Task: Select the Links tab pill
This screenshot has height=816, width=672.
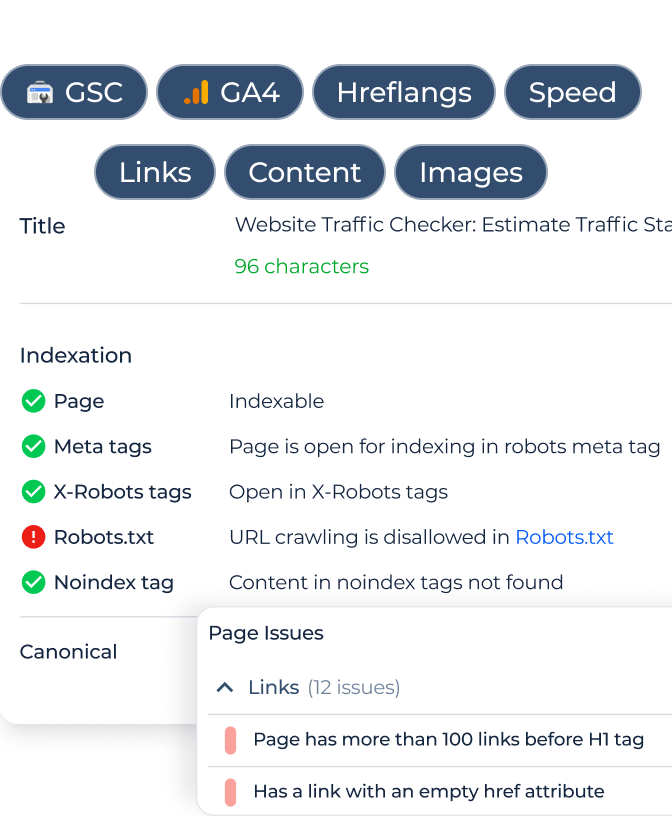Action: [x=155, y=172]
